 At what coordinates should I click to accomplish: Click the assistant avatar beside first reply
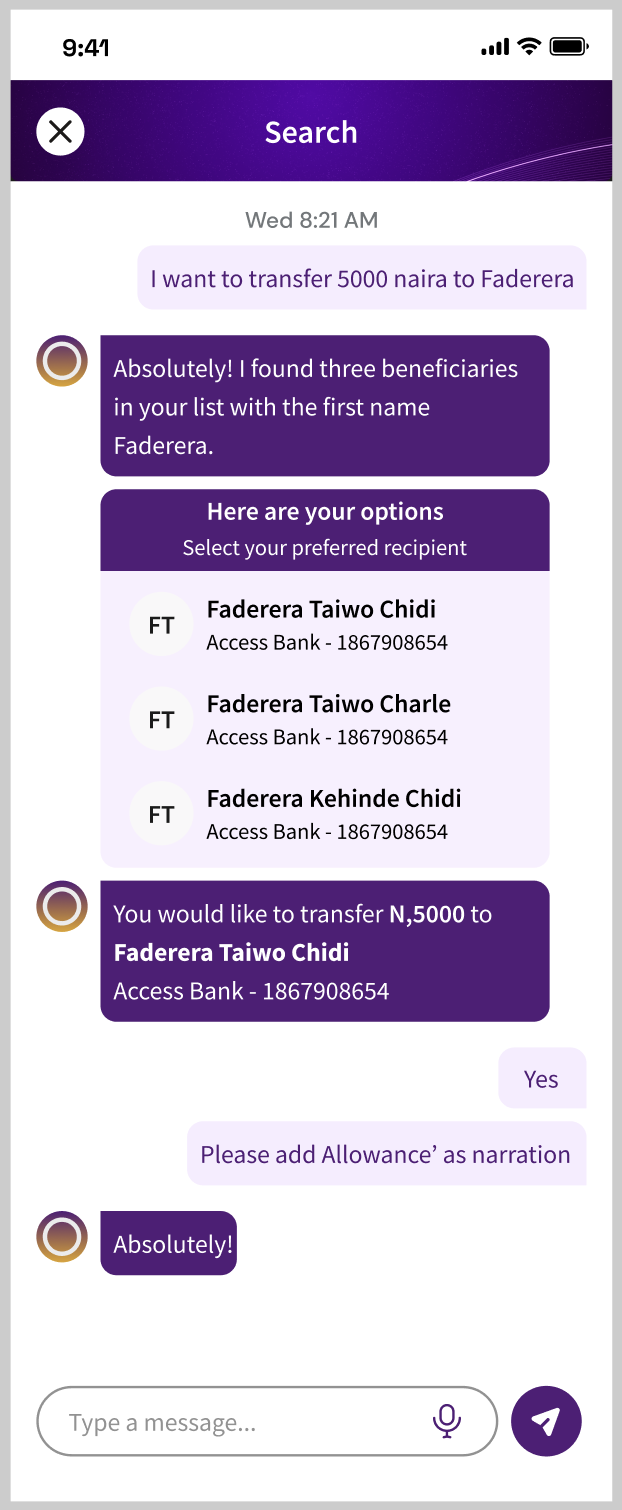[x=62, y=361]
